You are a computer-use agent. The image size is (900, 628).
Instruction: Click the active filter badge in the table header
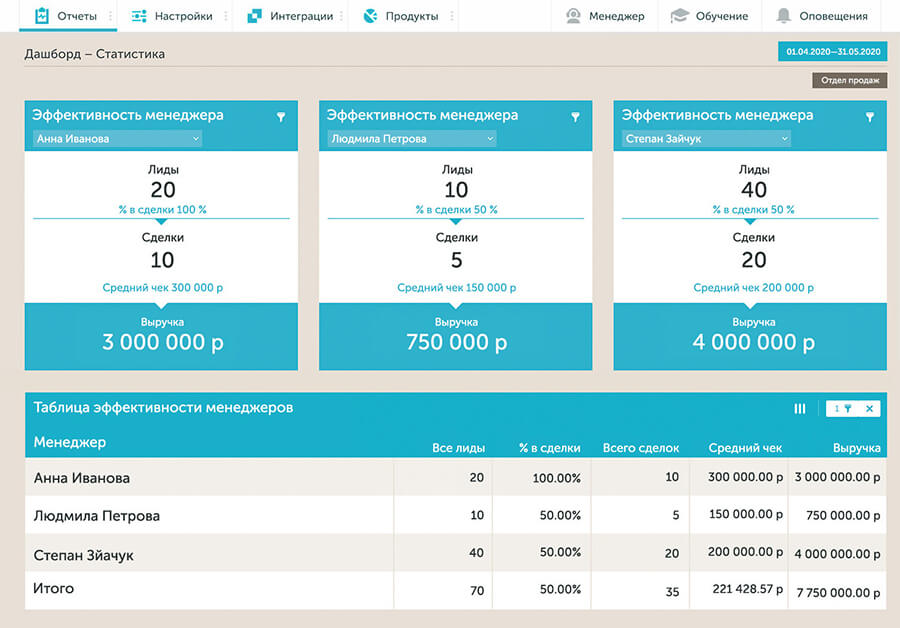[843, 409]
